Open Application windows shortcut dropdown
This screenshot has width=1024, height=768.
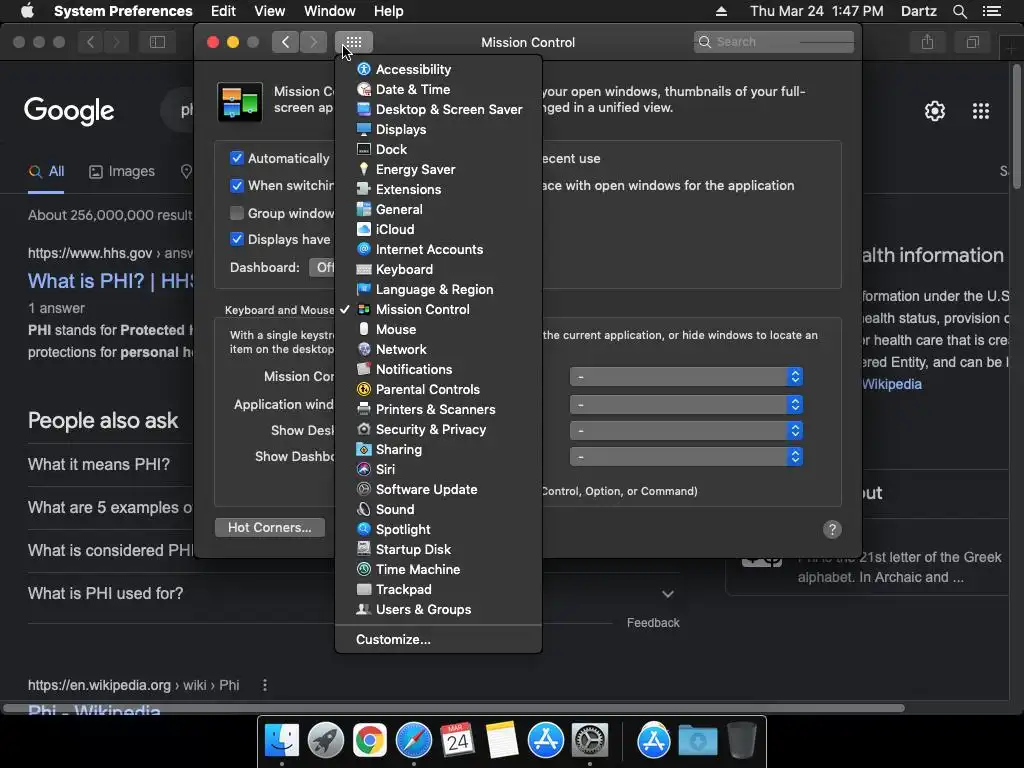(686, 405)
